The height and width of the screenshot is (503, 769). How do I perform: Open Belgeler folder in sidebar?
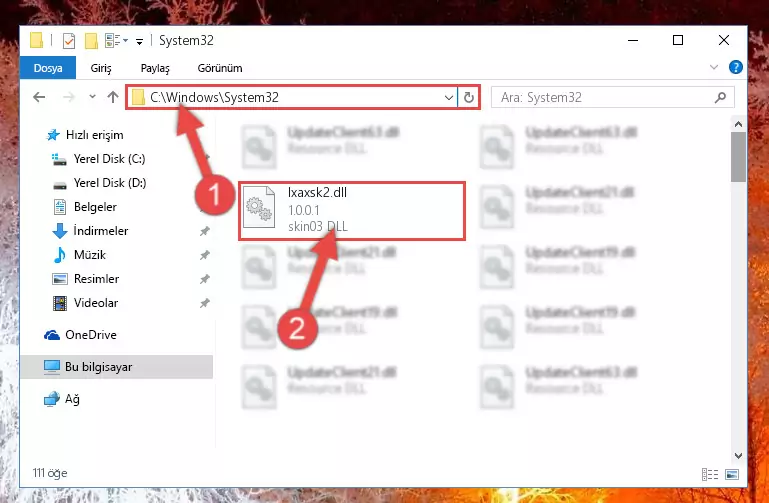pyautogui.click(x=95, y=207)
